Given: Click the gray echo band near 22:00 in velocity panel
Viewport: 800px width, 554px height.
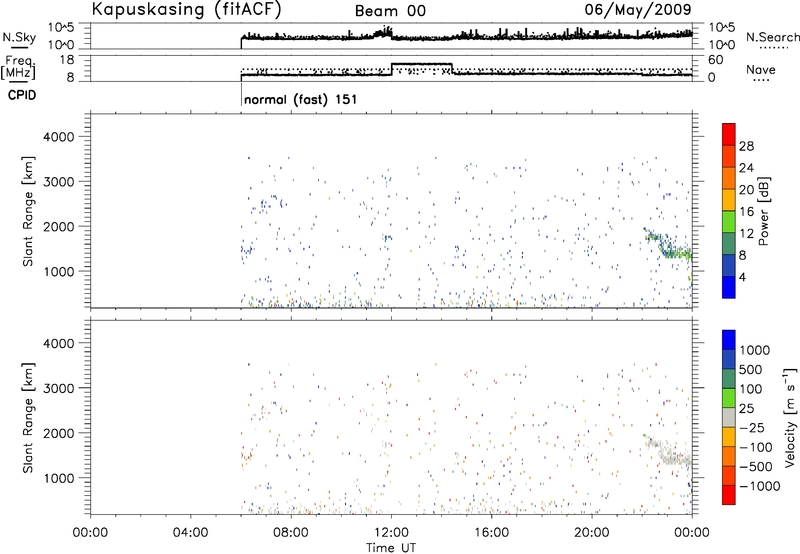Looking at the screenshot, I should pyautogui.click(x=668, y=450).
